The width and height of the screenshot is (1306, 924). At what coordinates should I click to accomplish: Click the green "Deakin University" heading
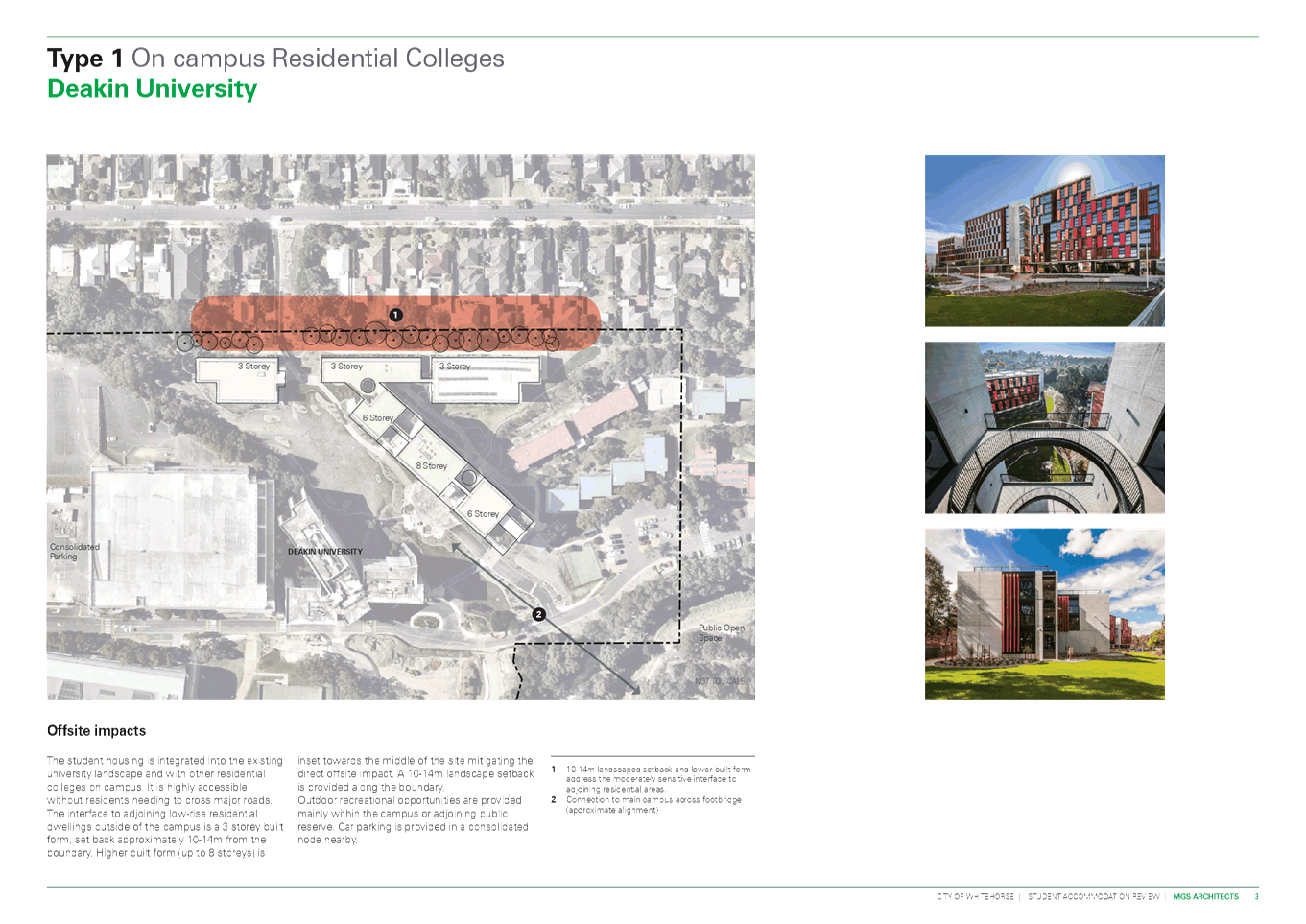click(x=152, y=89)
